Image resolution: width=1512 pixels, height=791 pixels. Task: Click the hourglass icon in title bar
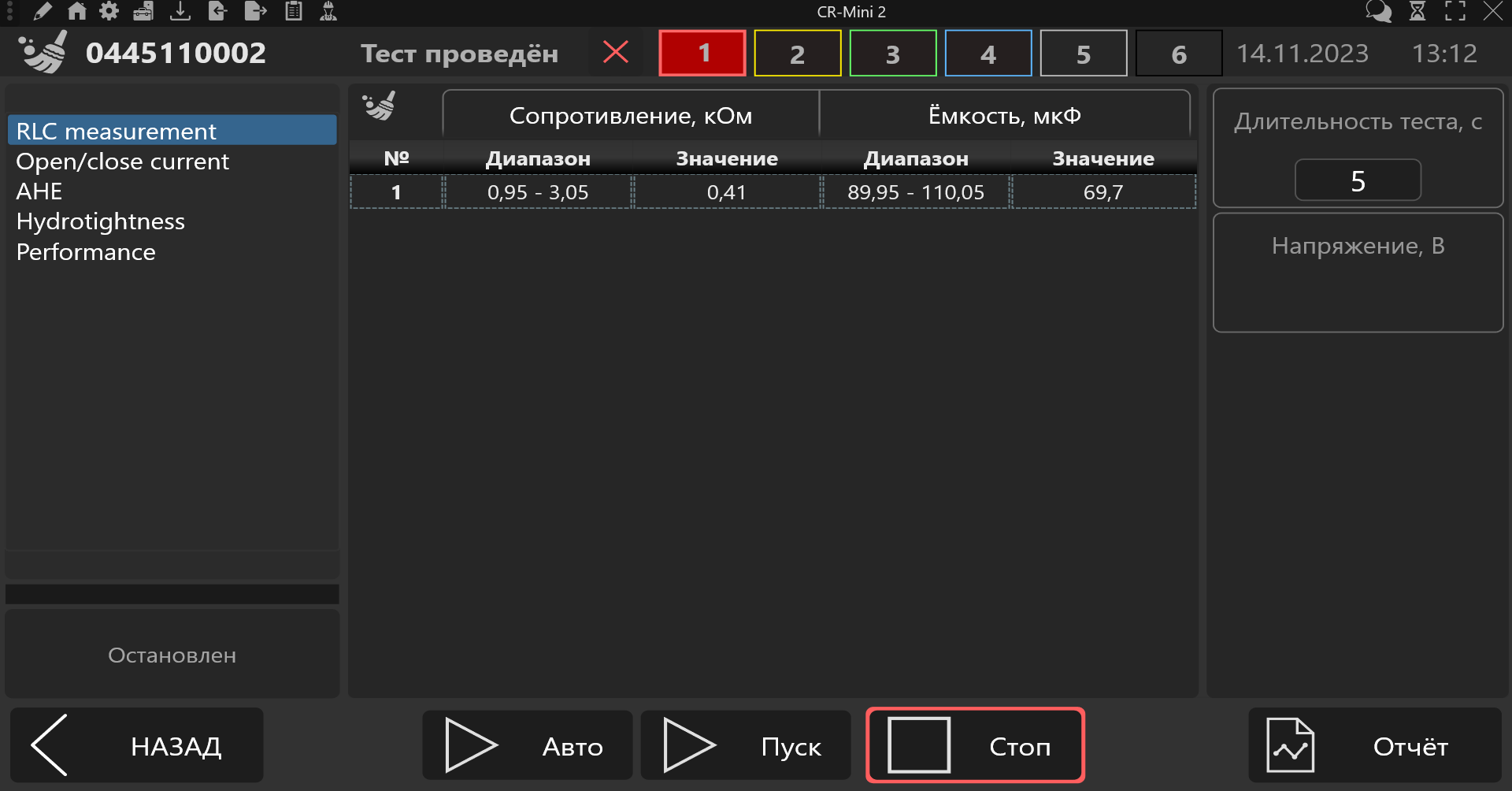click(1417, 11)
